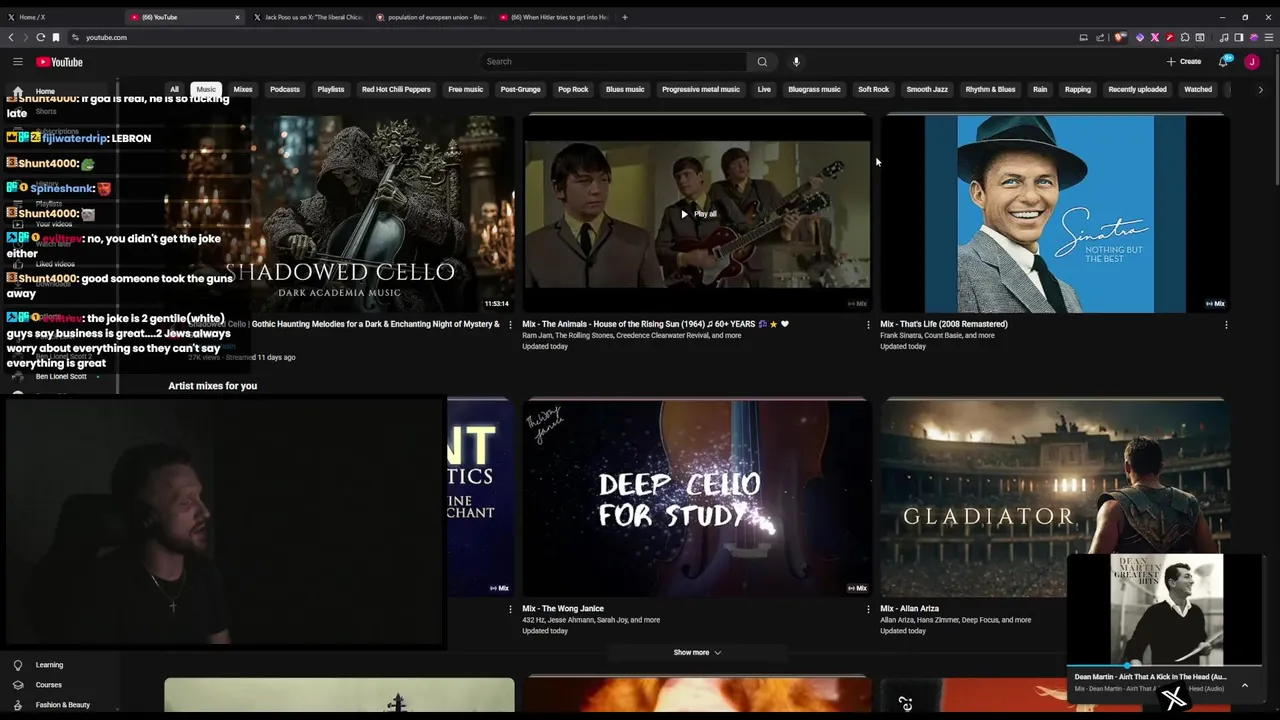Open the browser extensions puzzle icon
This screenshot has height=720, width=1280.
point(1185,37)
